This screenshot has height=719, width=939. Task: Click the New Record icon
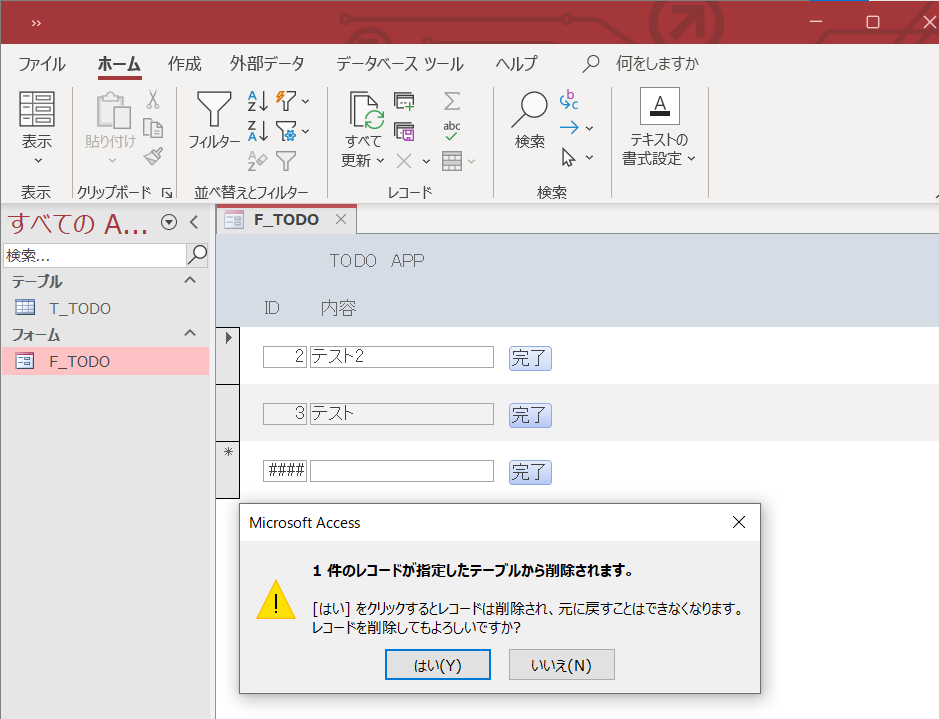404,101
